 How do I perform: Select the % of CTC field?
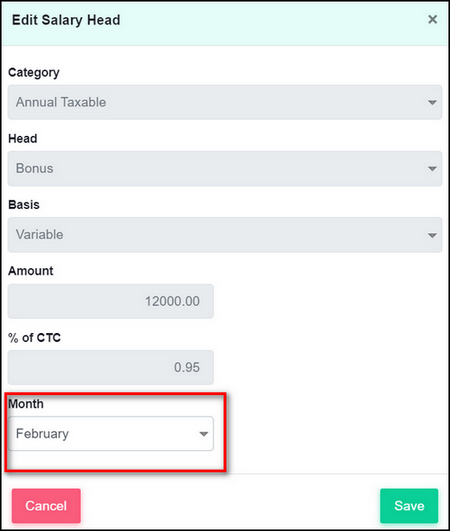111,367
